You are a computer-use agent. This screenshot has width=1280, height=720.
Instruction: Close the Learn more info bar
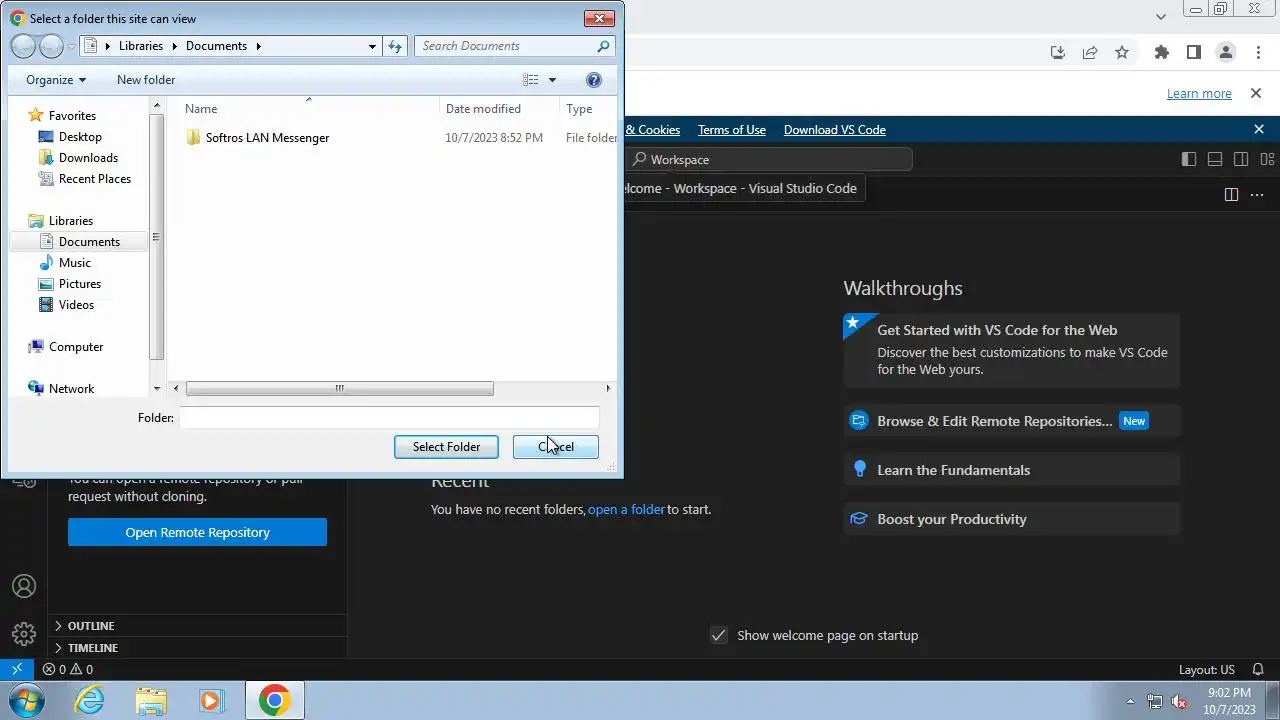click(x=1256, y=93)
